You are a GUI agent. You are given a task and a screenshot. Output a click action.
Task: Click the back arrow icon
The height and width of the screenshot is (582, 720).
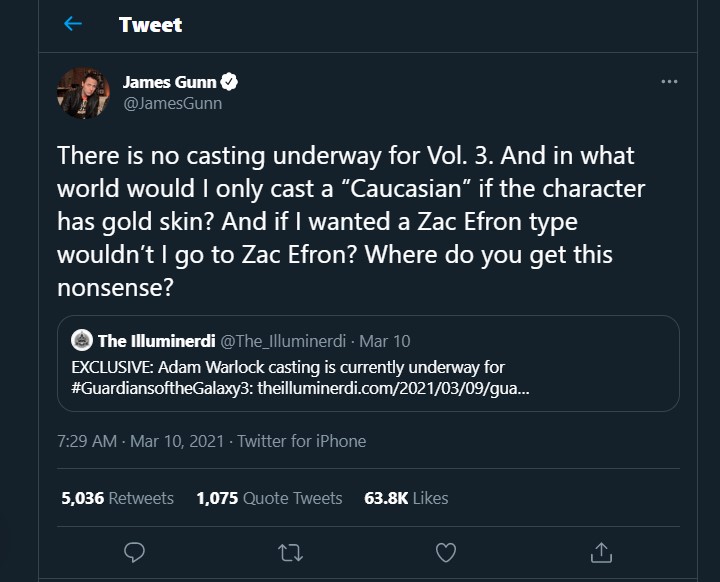coord(72,24)
